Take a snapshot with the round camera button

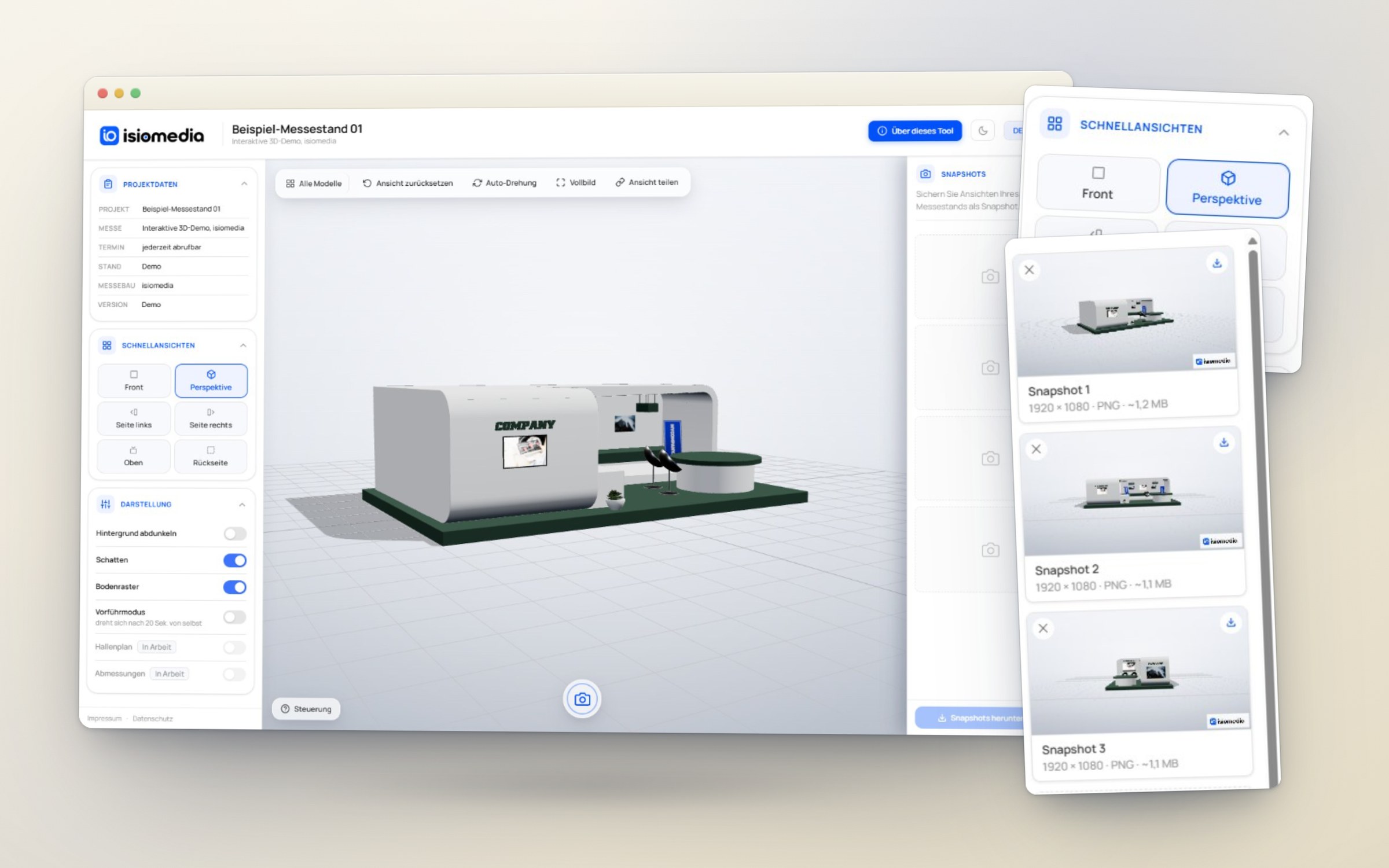coord(582,699)
